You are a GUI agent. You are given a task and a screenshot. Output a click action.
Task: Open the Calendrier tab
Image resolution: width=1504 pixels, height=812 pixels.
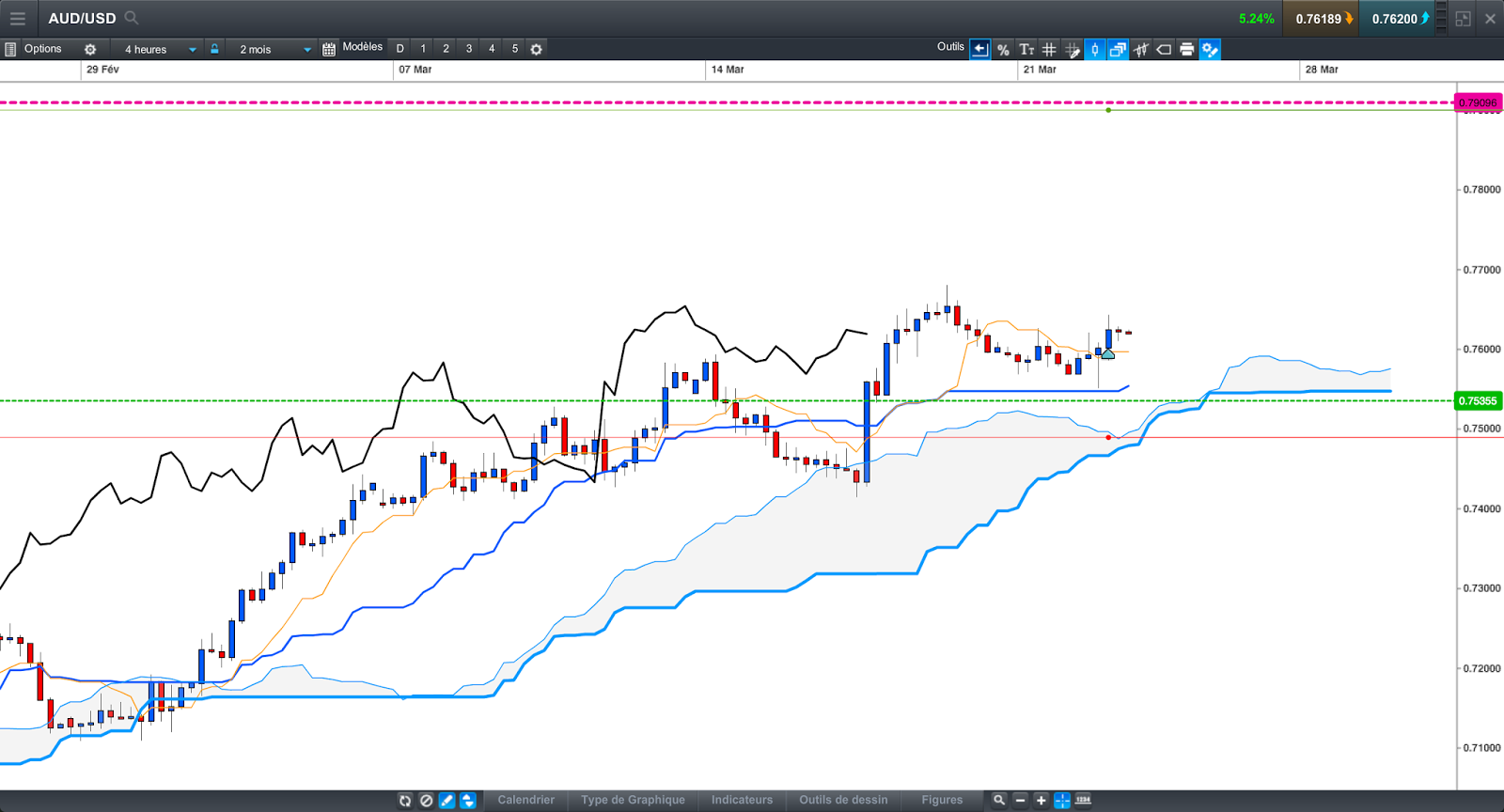[525, 800]
